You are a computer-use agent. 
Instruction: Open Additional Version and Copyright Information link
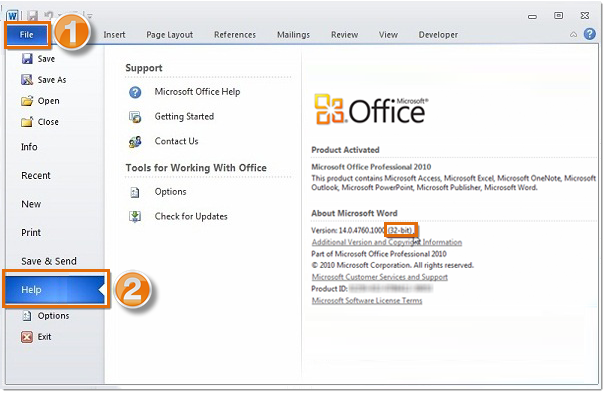tap(387, 242)
